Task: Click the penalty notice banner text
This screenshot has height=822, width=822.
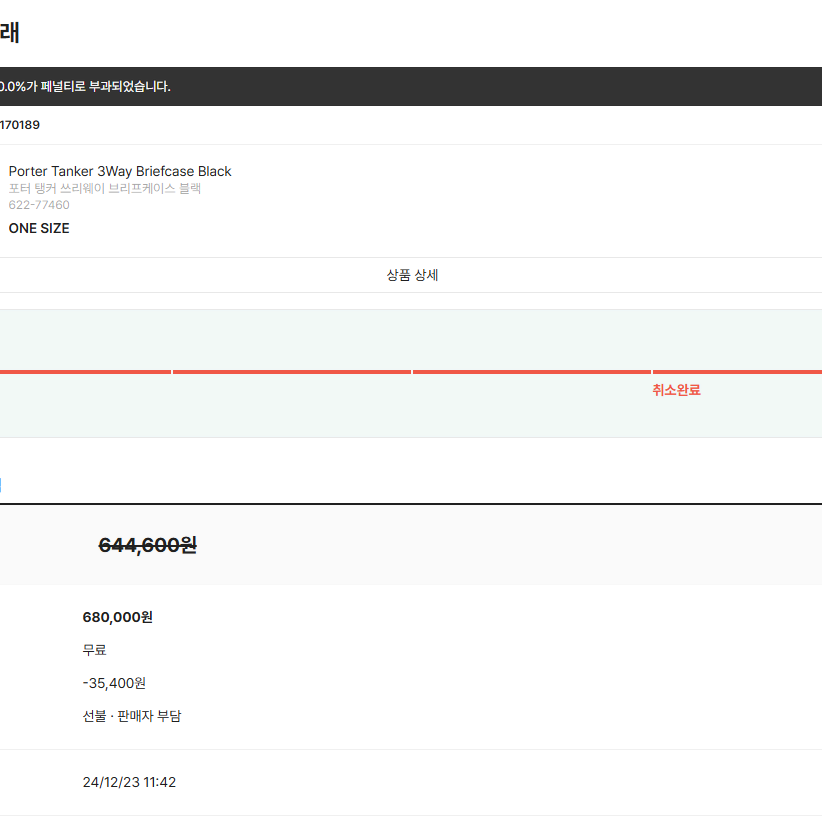Action: tap(85, 86)
